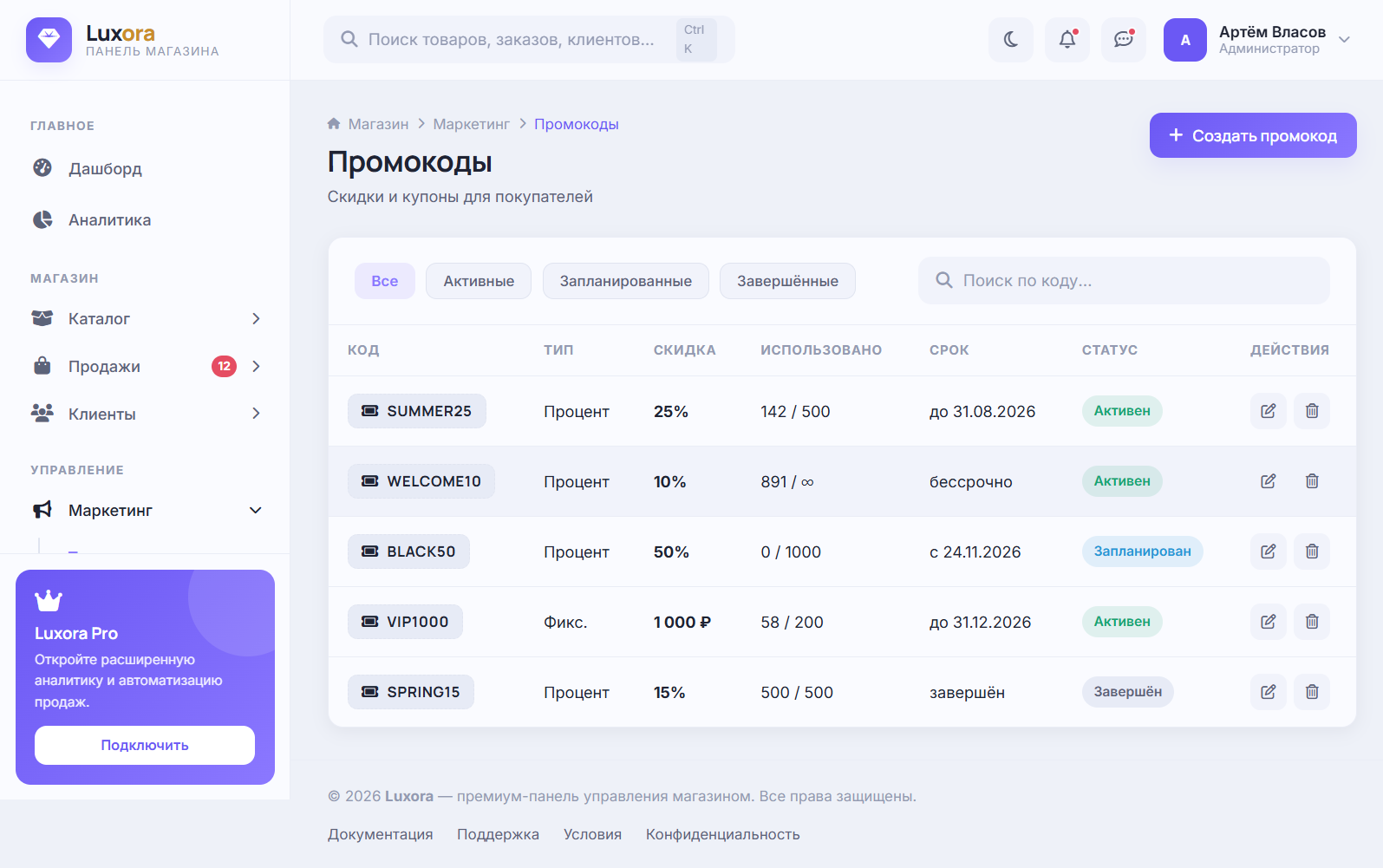Edit the VIP1000 promo code
This screenshot has height=868, width=1383.
coord(1269,622)
